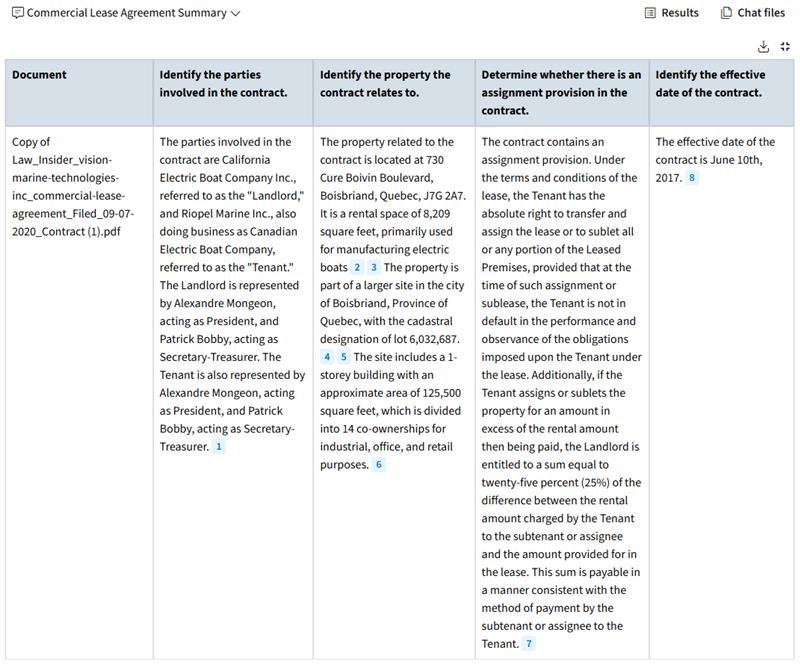The image size is (800, 667).
Task: Click citation 8 after effective date
Action: click(691, 178)
